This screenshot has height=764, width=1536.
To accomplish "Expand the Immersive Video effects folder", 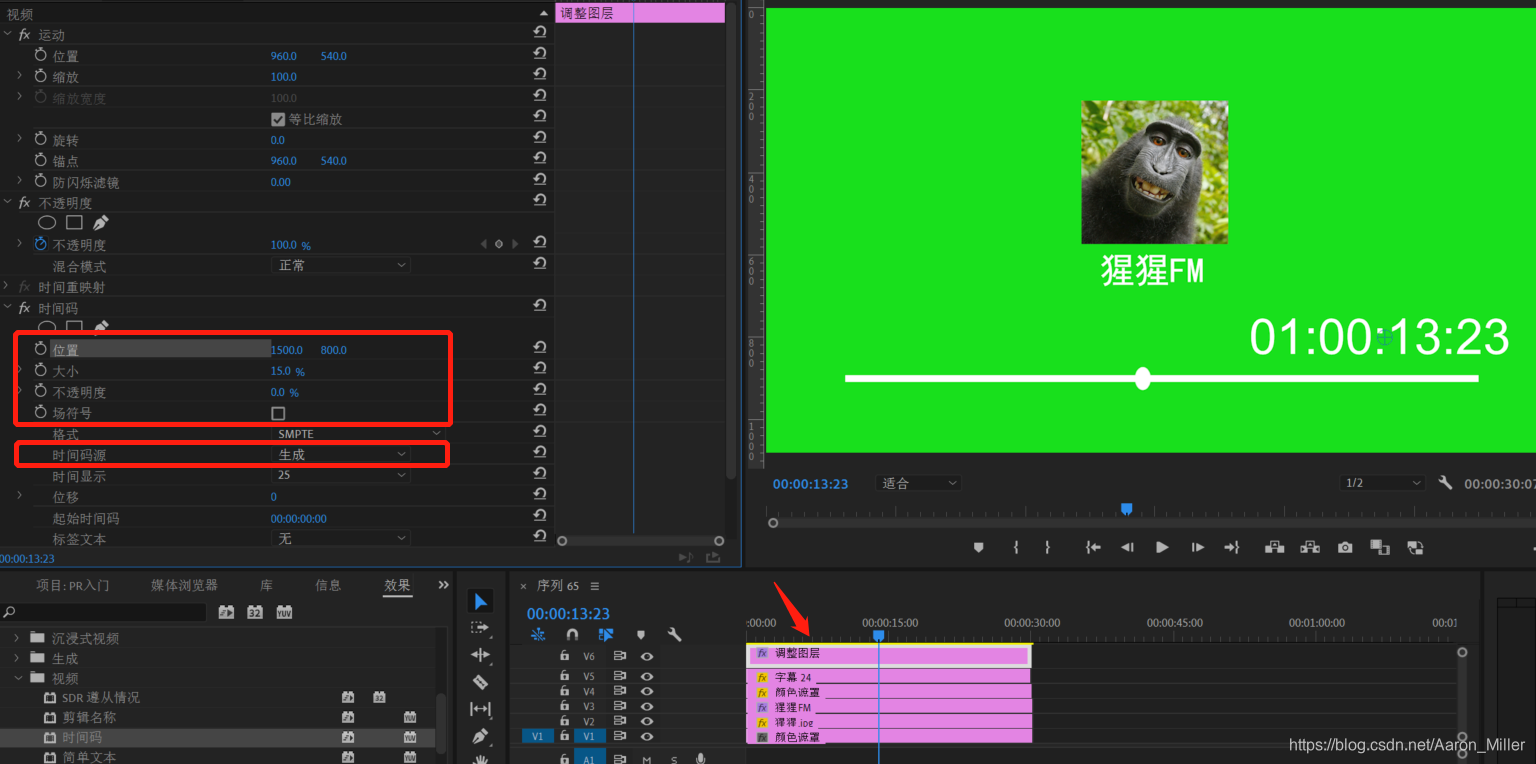I will (x=17, y=638).
